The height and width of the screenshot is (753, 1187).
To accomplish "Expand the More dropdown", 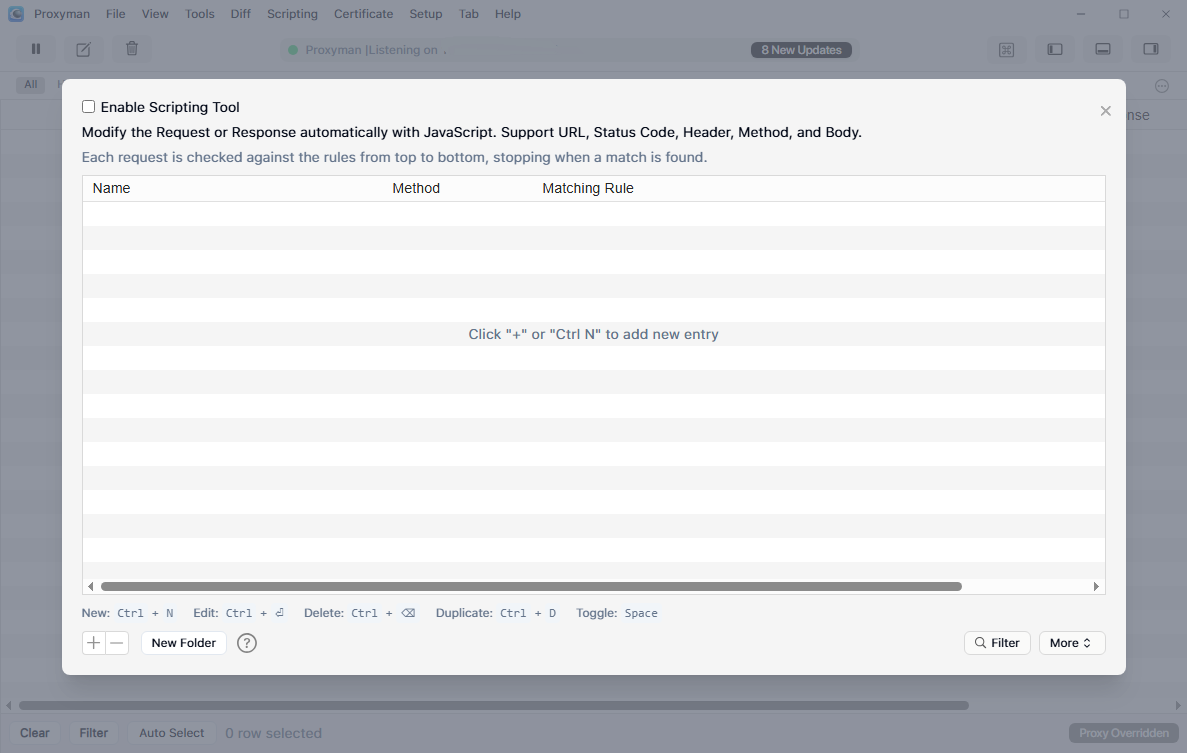I will click(x=1072, y=643).
